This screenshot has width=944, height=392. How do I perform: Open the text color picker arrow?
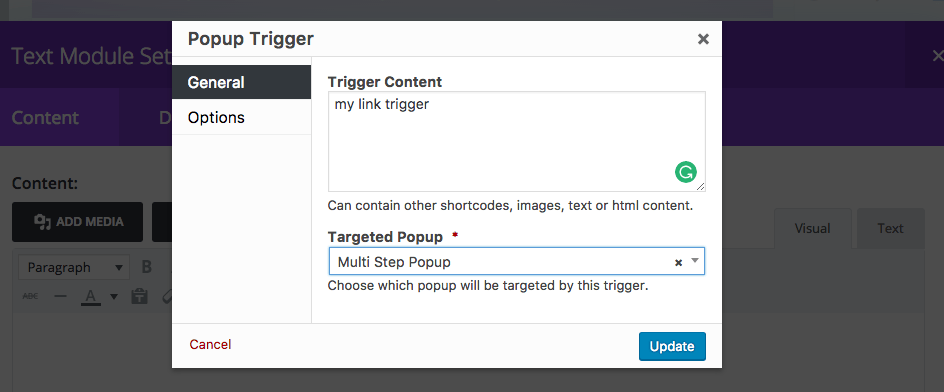[114, 296]
